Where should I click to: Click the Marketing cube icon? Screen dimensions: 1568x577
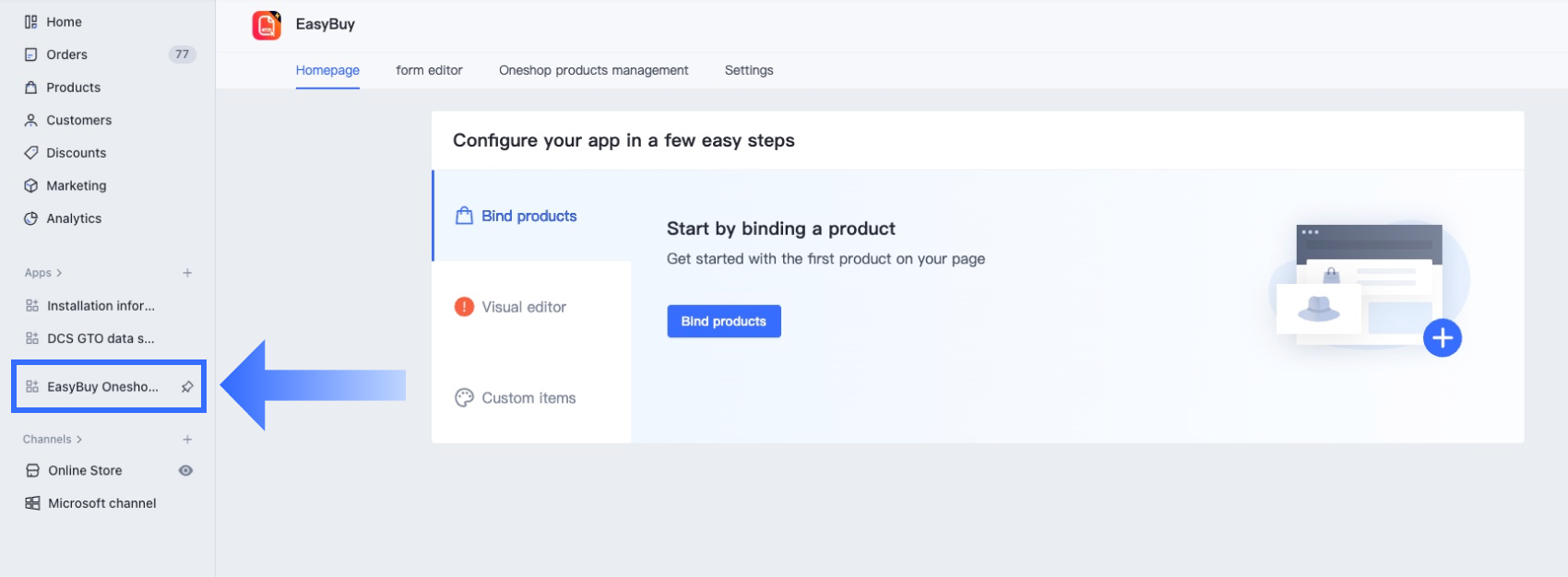coord(31,185)
